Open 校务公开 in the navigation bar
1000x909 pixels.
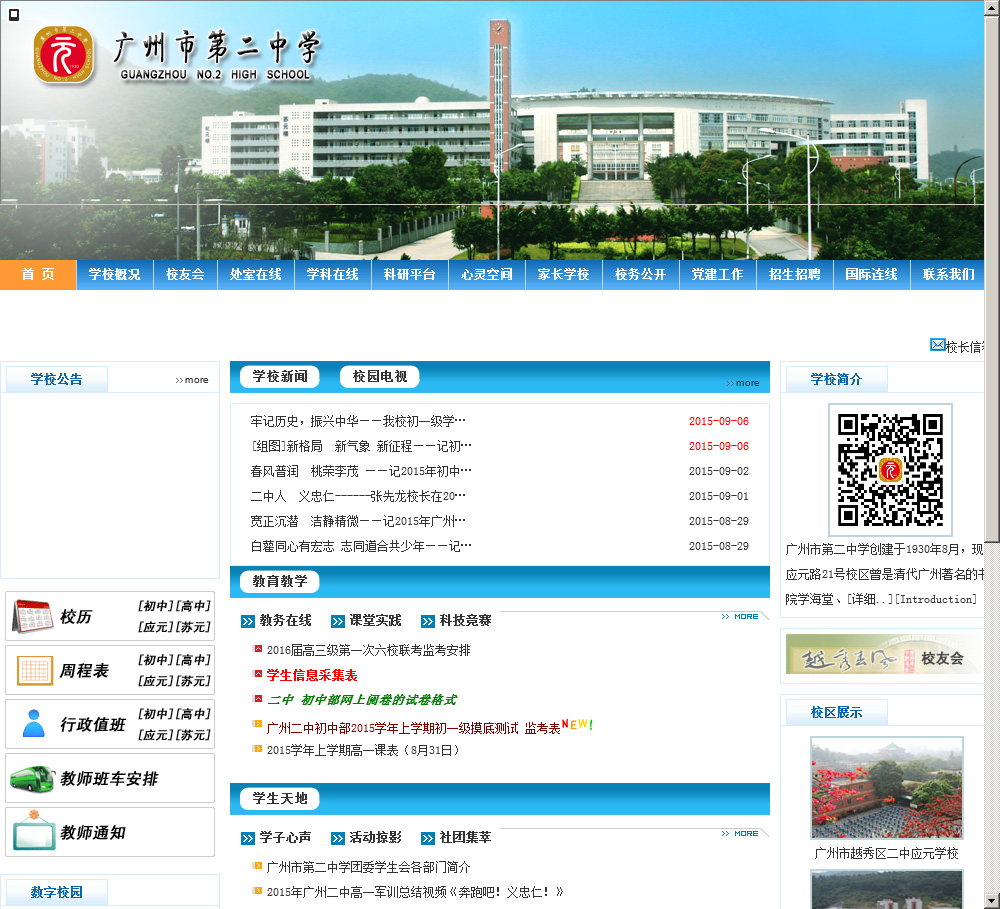641,274
